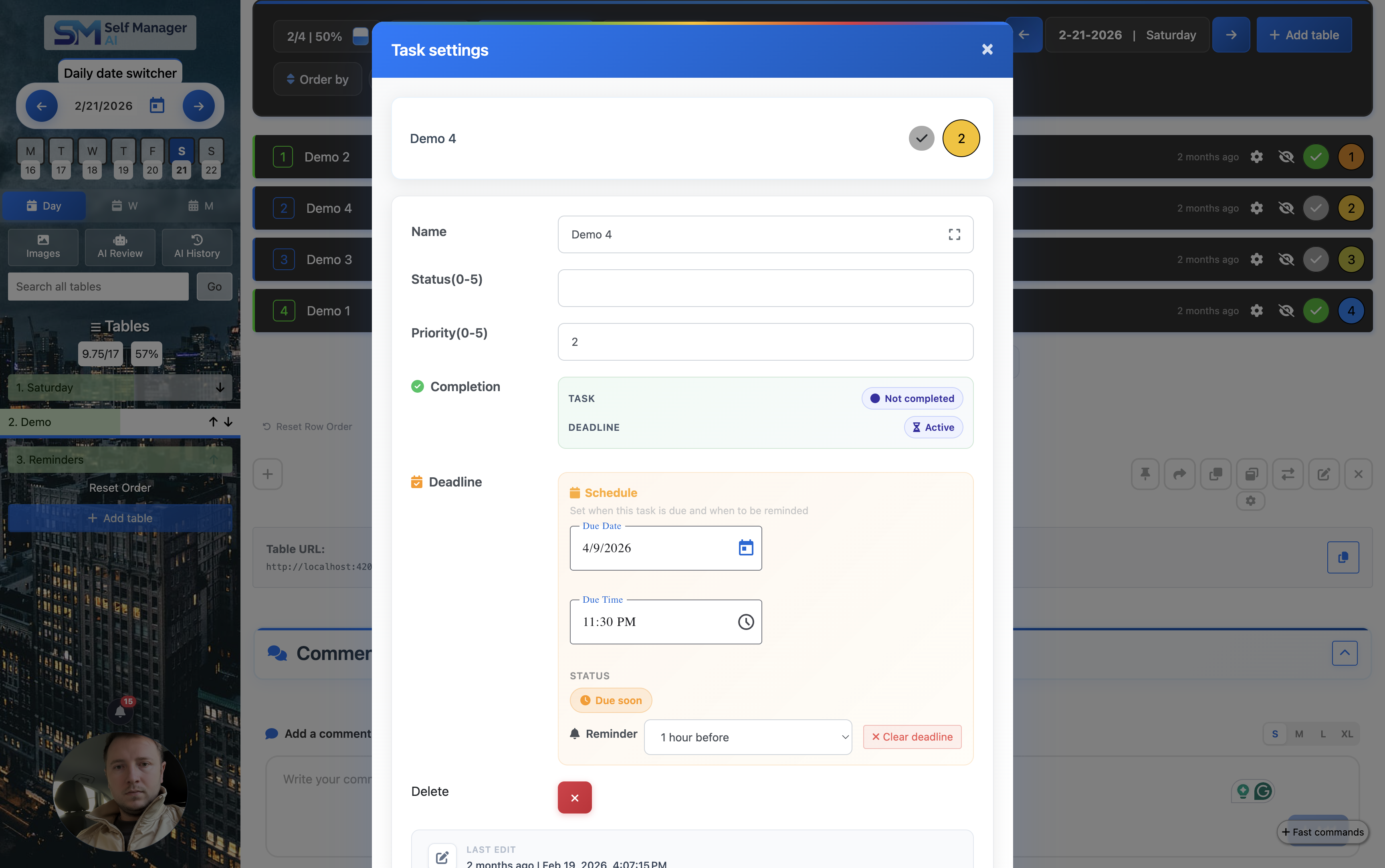
Task: Close the Task settings dialog
Action: tap(987, 49)
